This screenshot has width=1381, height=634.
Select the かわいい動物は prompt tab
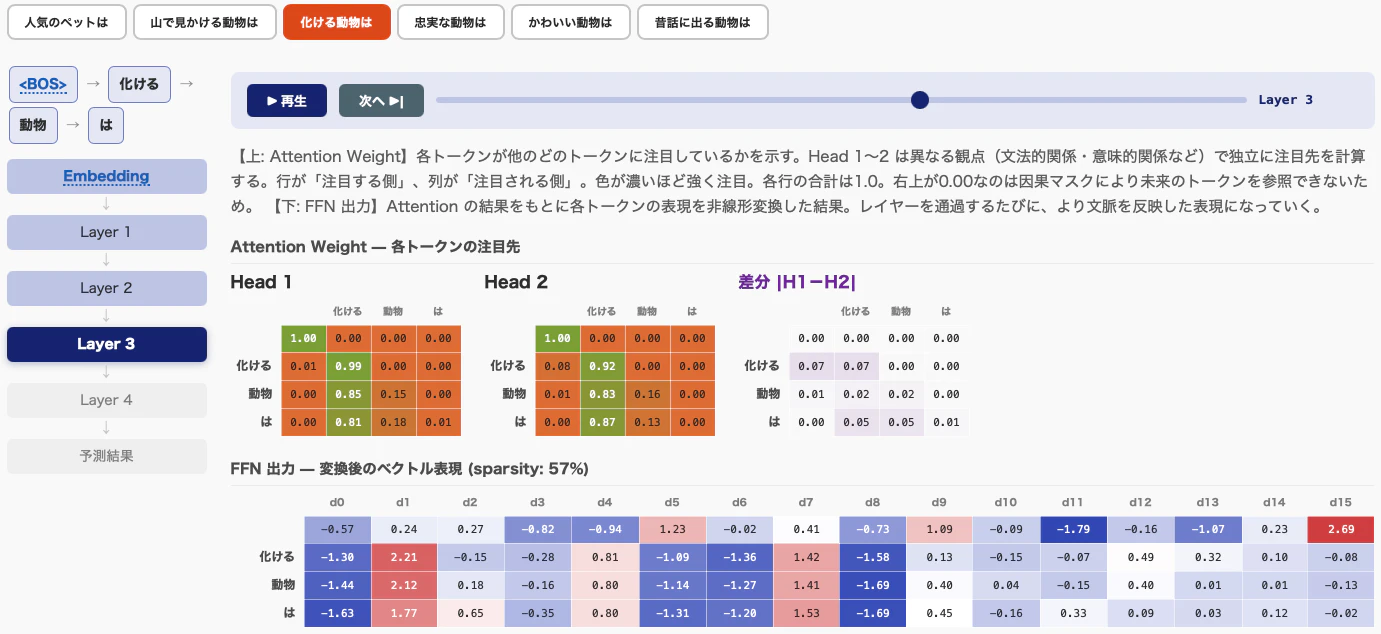point(570,22)
